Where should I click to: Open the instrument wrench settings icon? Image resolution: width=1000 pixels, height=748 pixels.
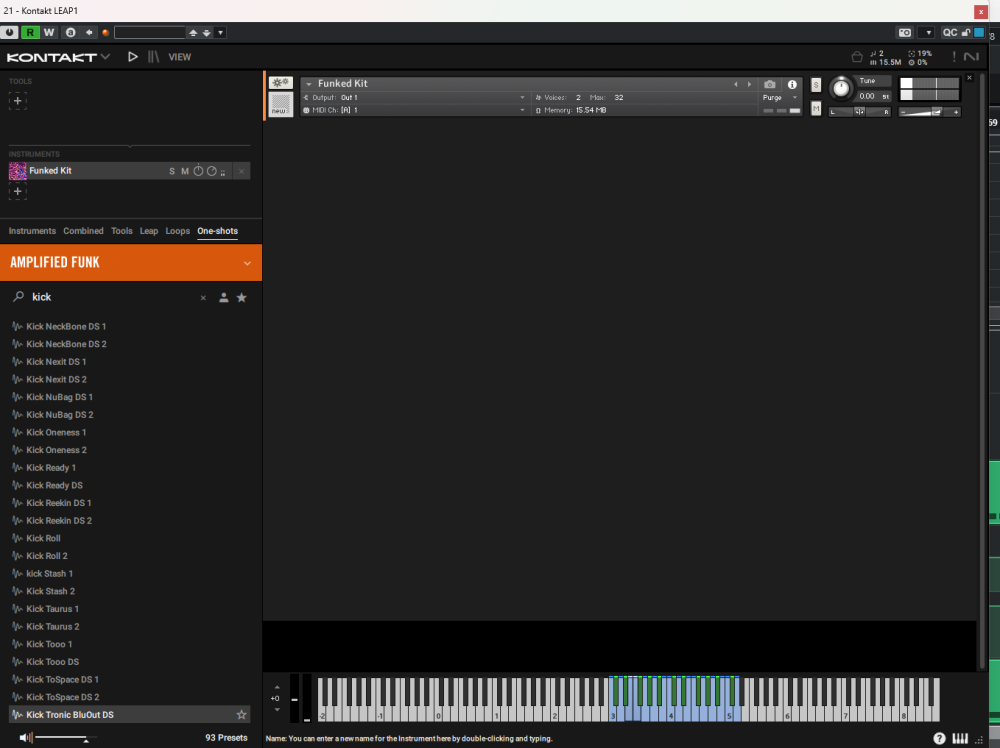pyautogui.click(x=280, y=82)
